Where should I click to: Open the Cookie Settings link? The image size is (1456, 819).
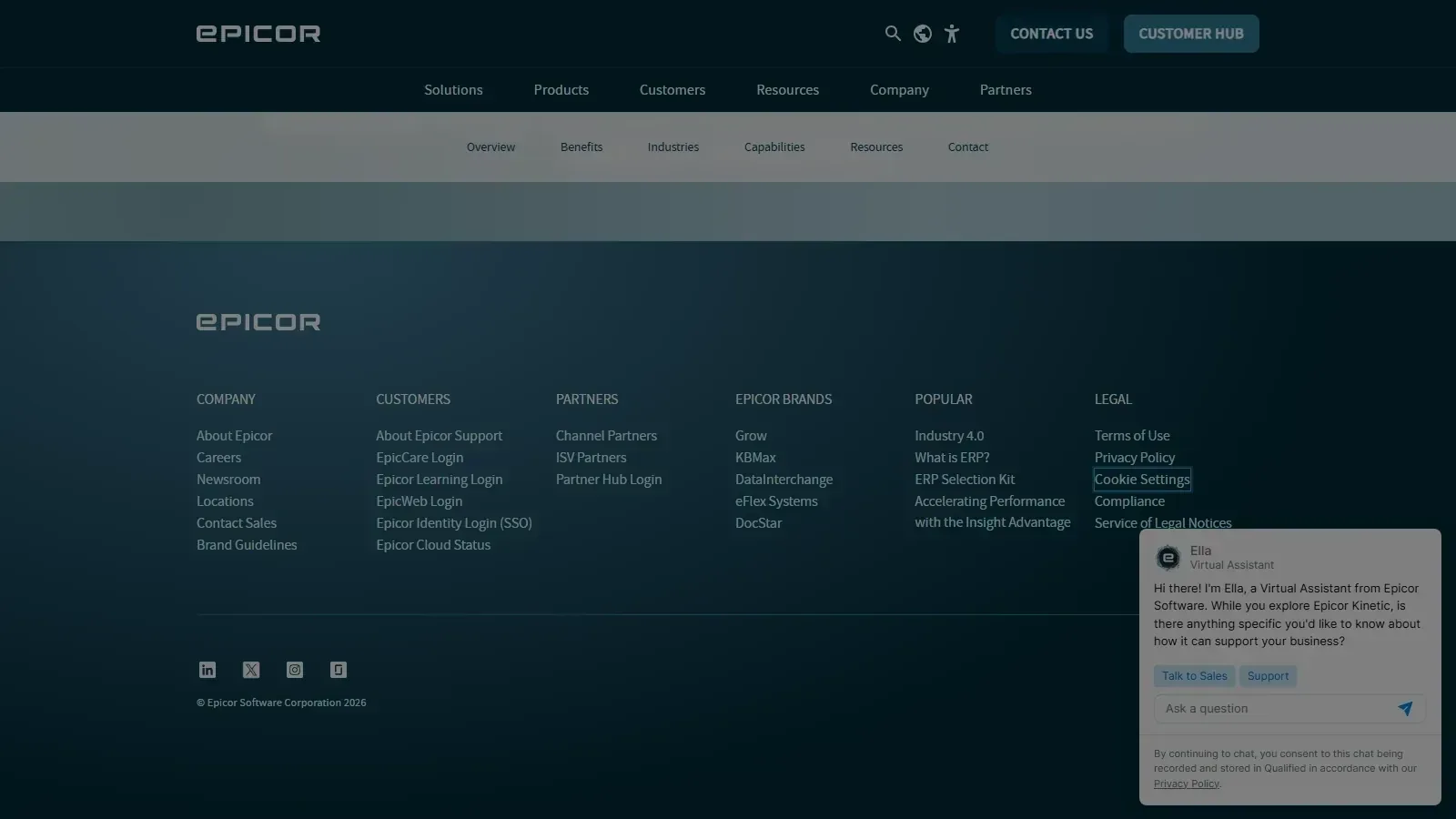pyautogui.click(x=1142, y=480)
